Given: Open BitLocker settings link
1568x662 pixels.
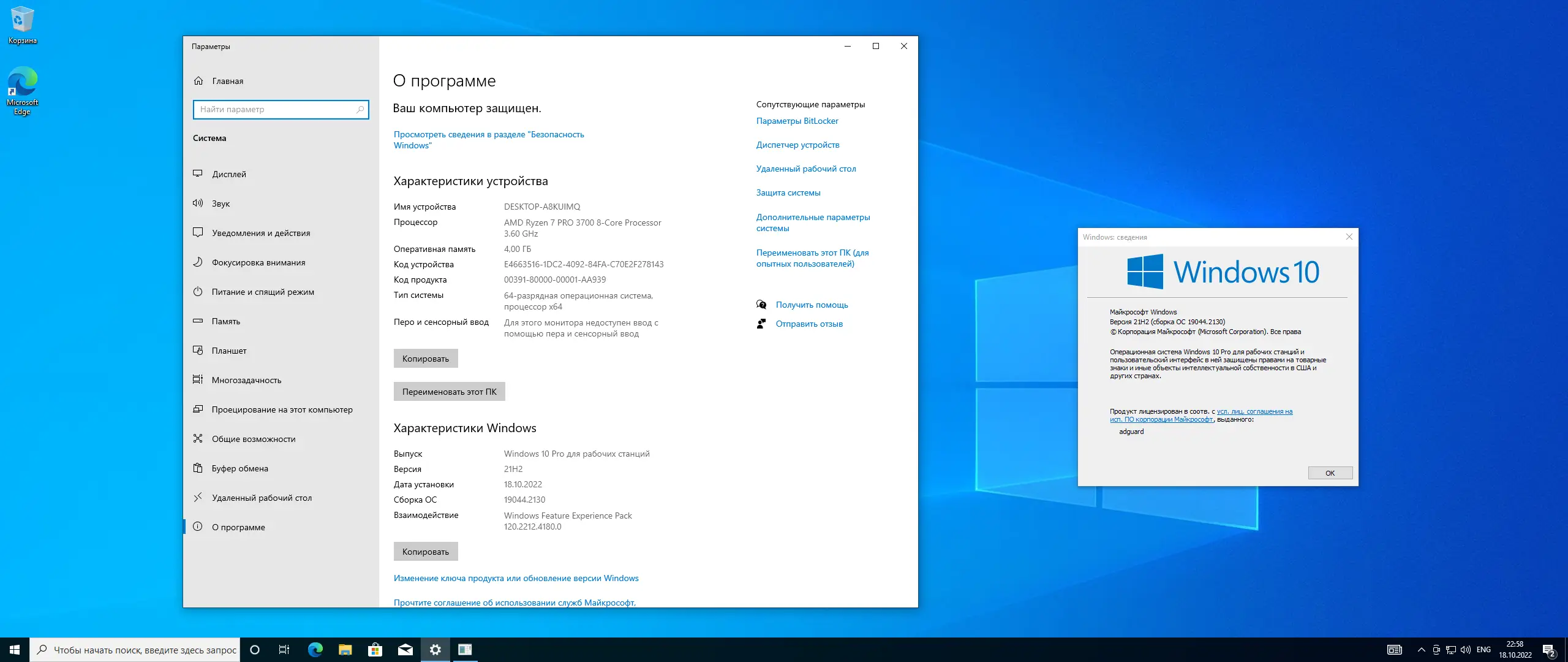Looking at the screenshot, I should 797,121.
